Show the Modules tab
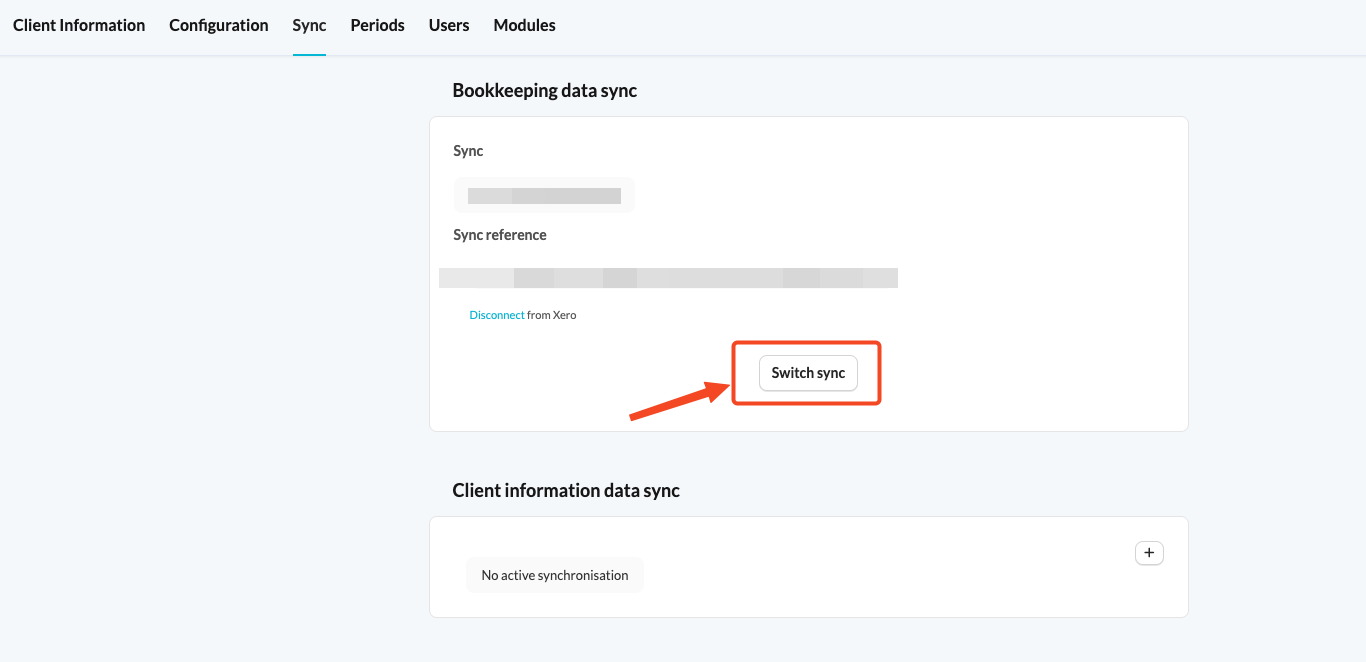The image size is (1366, 662). click(x=525, y=25)
